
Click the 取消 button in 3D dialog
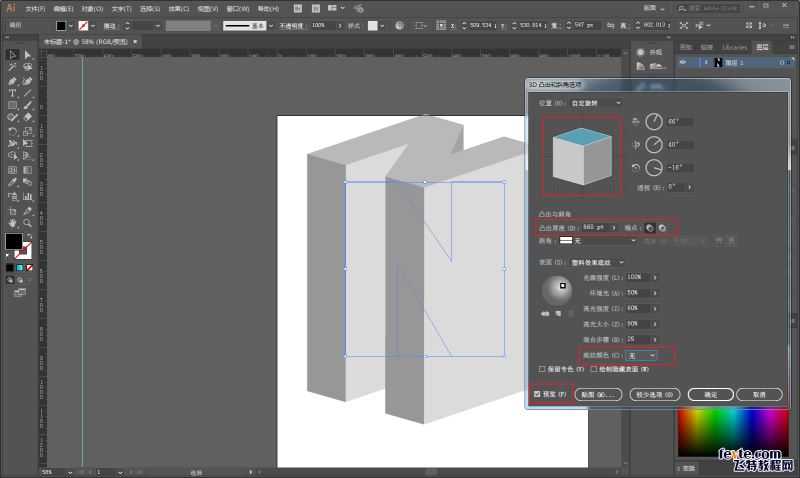[x=758, y=395]
